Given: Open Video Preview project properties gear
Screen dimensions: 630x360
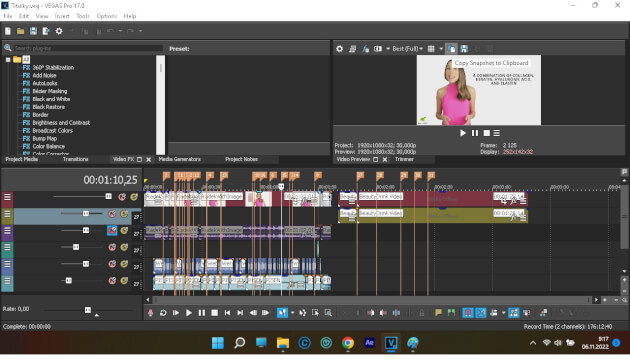Looking at the screenshot, I should 340,49.
